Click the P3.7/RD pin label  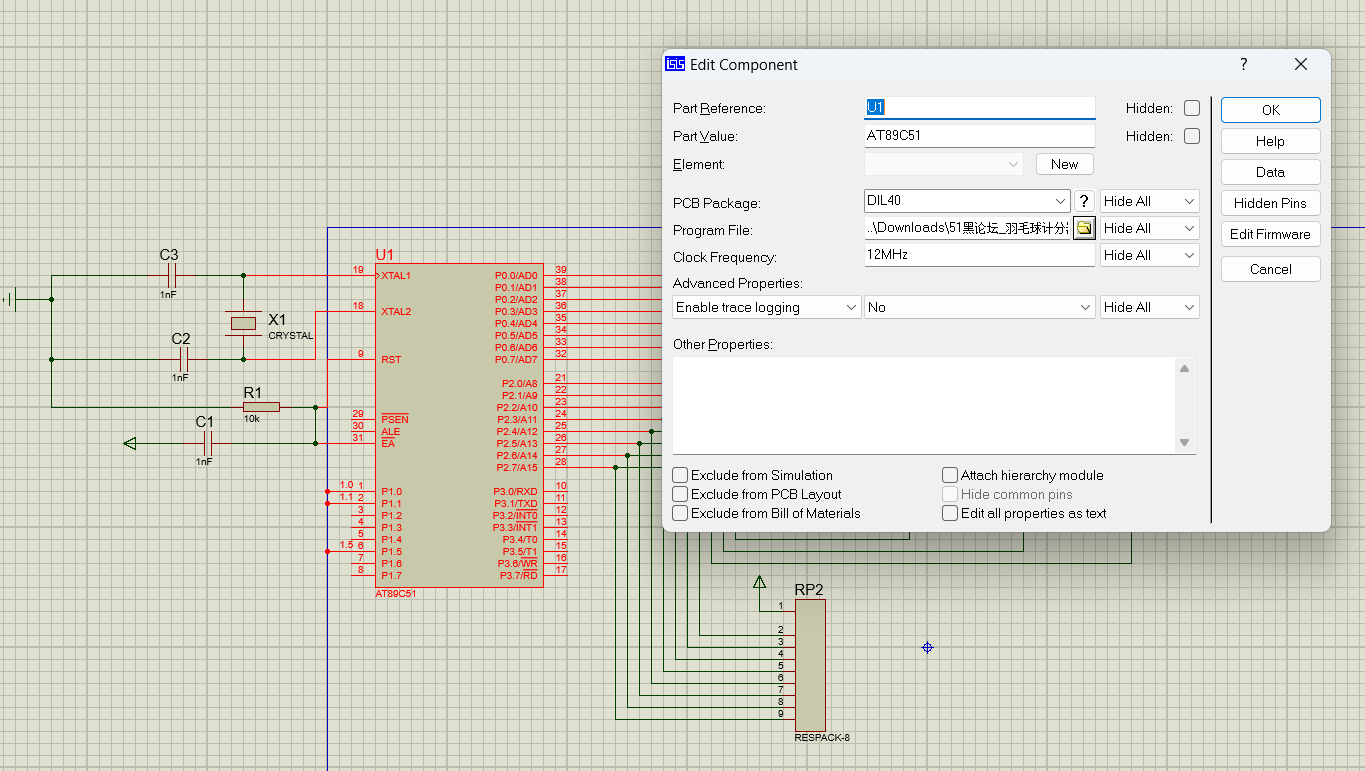point(516,575)
